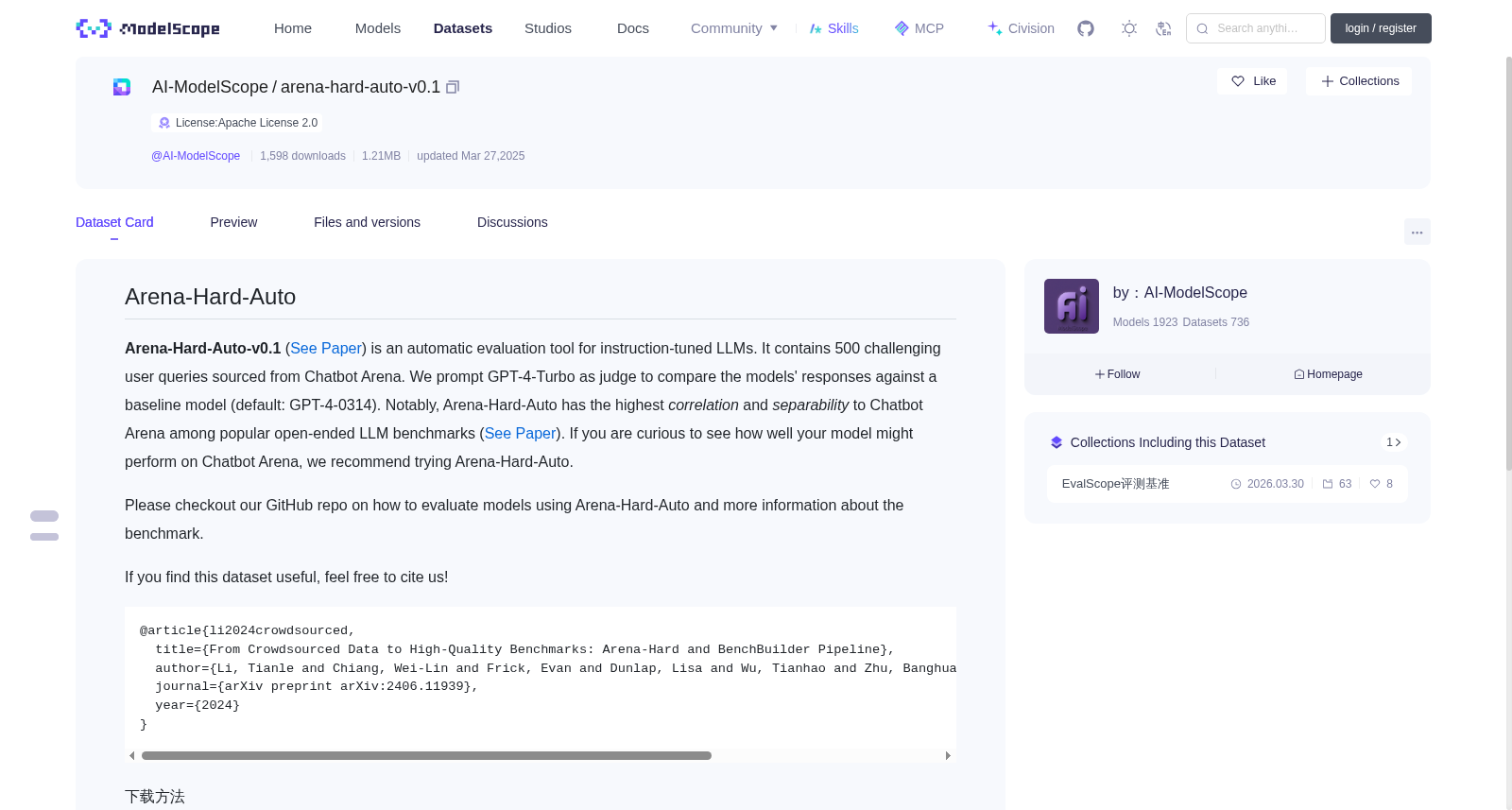Go to the Home page

pos(293,28)
